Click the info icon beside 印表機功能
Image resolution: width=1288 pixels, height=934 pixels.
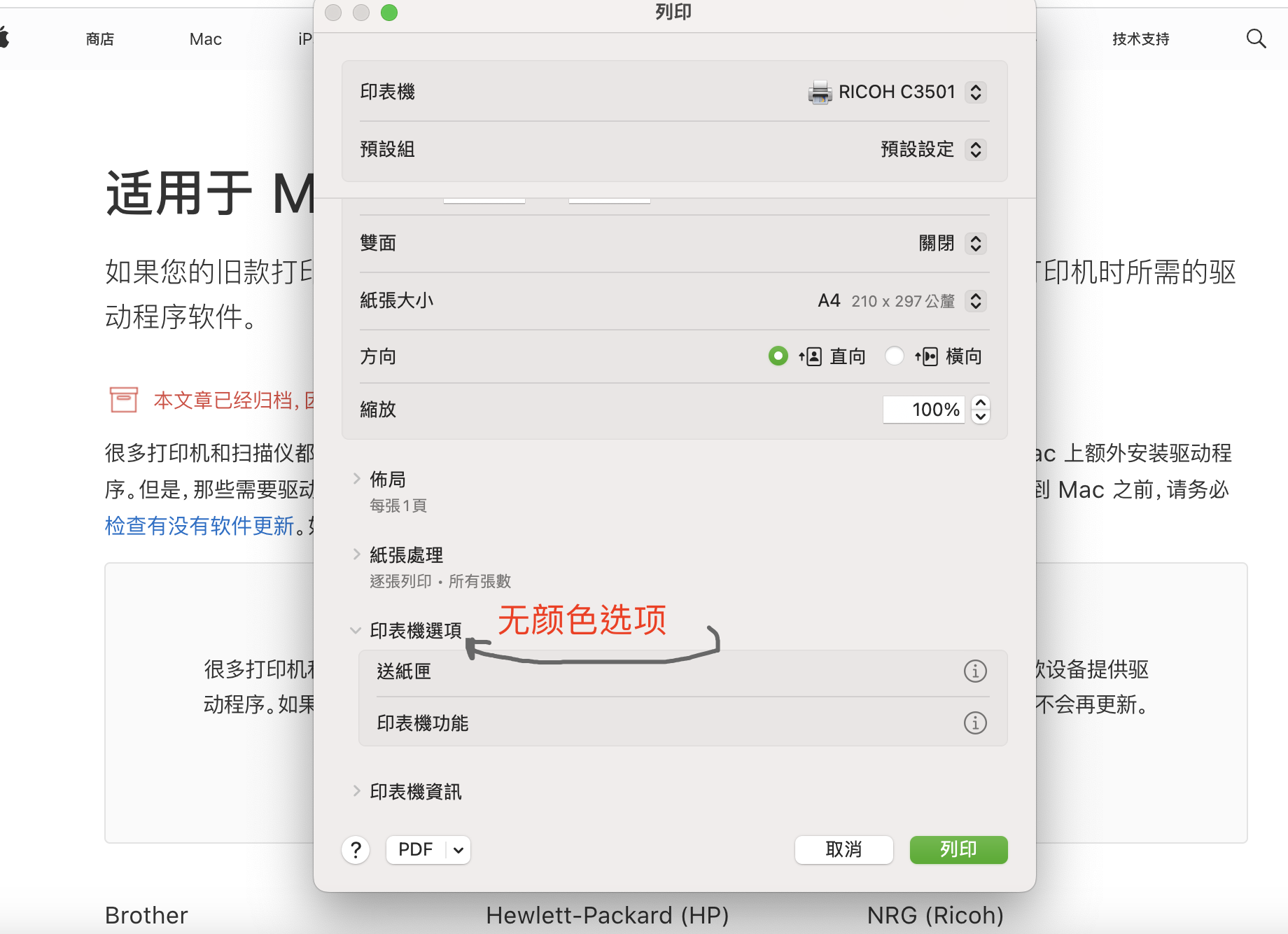(975, 723)
